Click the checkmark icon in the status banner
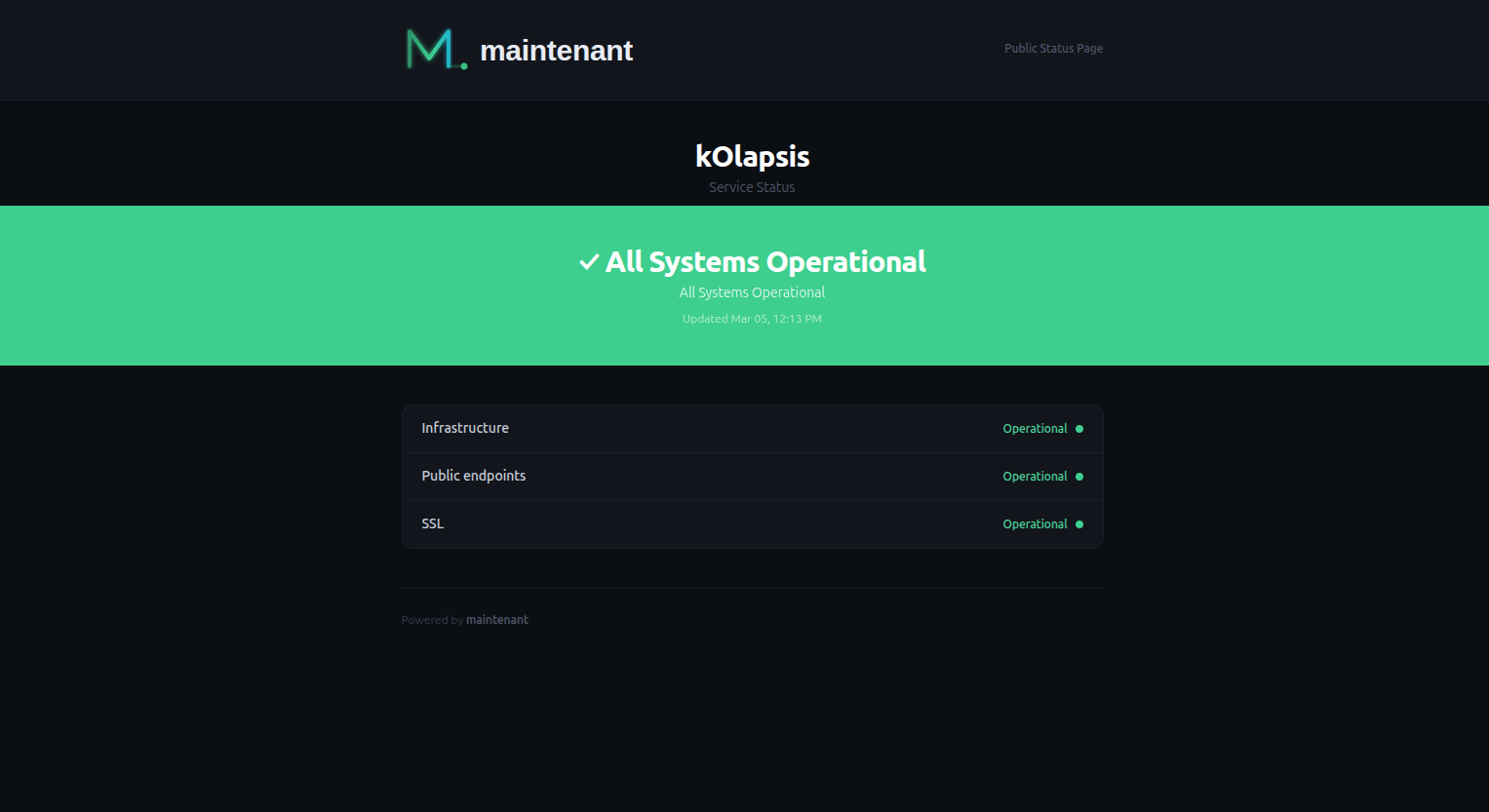 point(588,261)
